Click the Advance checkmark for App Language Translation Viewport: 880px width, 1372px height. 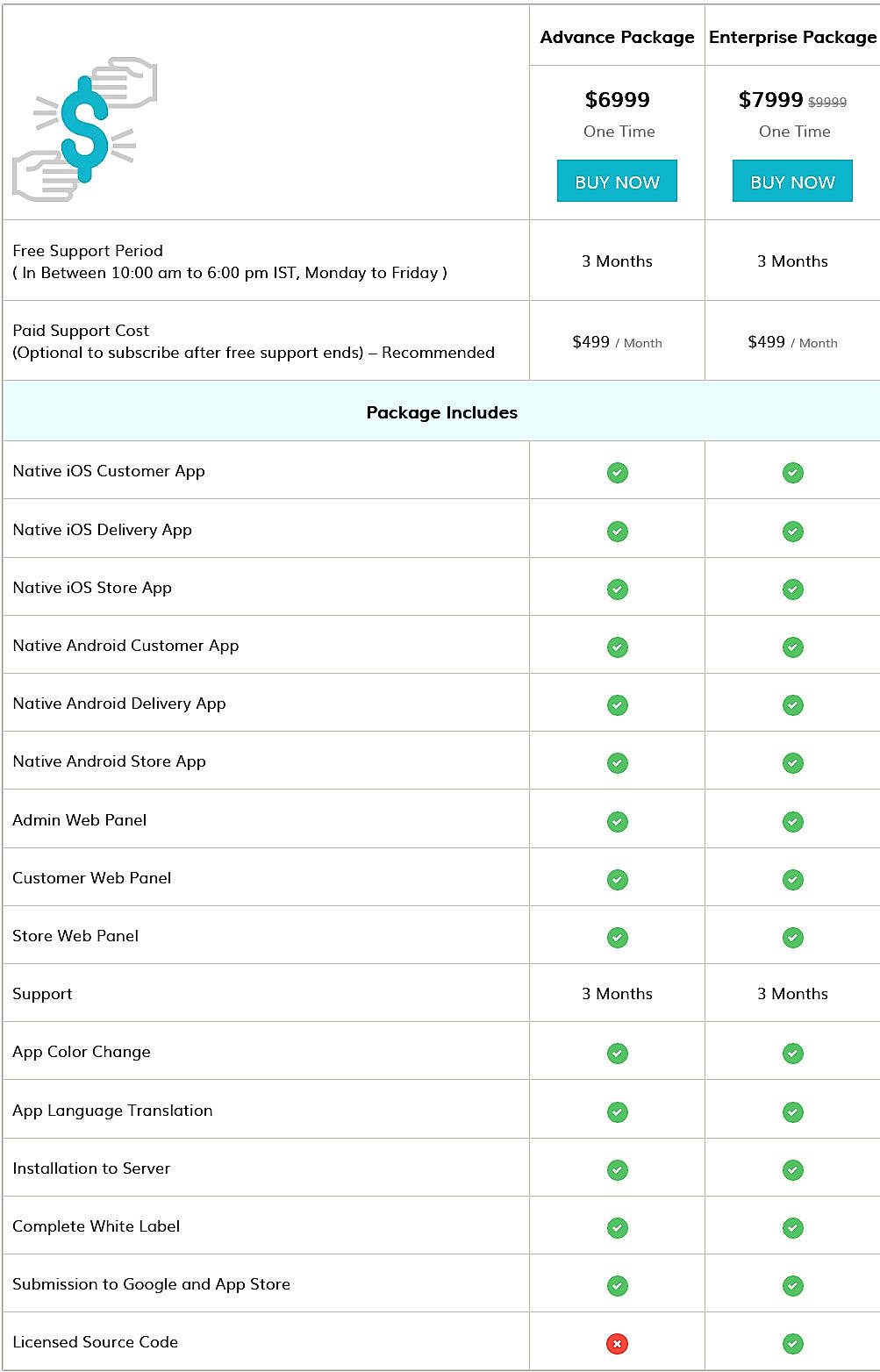point(617,1111)
